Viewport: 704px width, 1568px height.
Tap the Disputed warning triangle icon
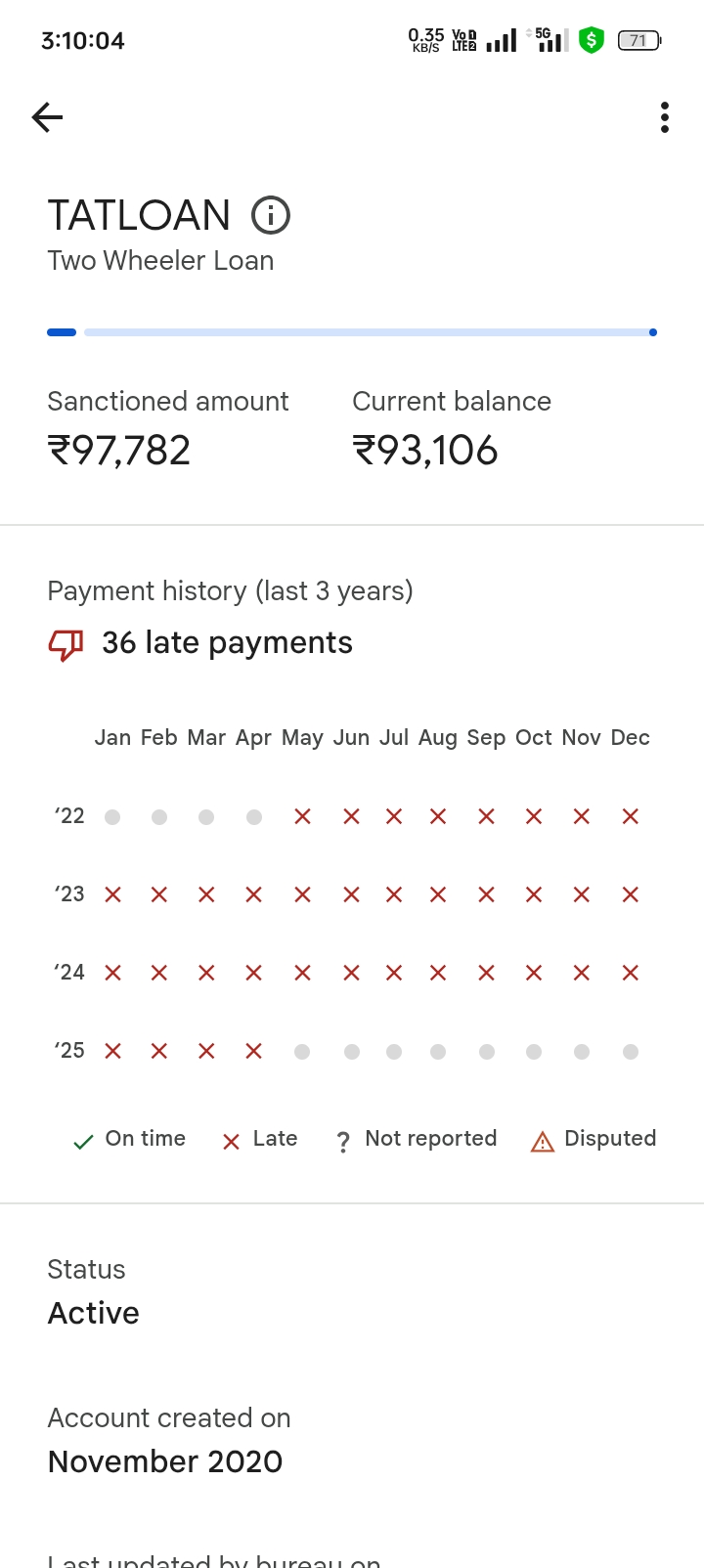click(x=543, y=1141)
